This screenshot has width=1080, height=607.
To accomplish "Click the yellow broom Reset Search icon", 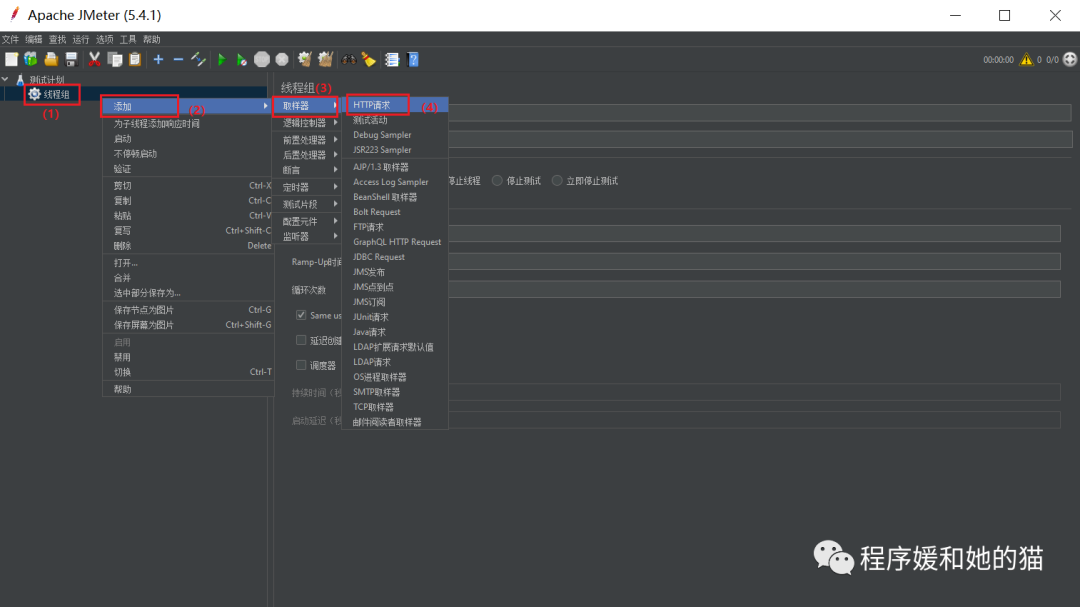I will tap(368, 60).
